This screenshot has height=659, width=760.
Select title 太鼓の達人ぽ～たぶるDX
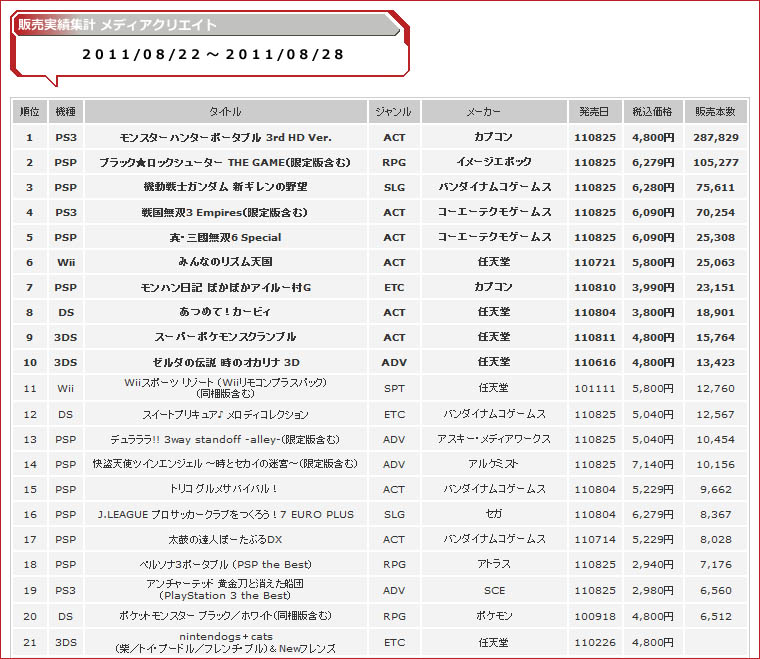click(x=225, y=539)
